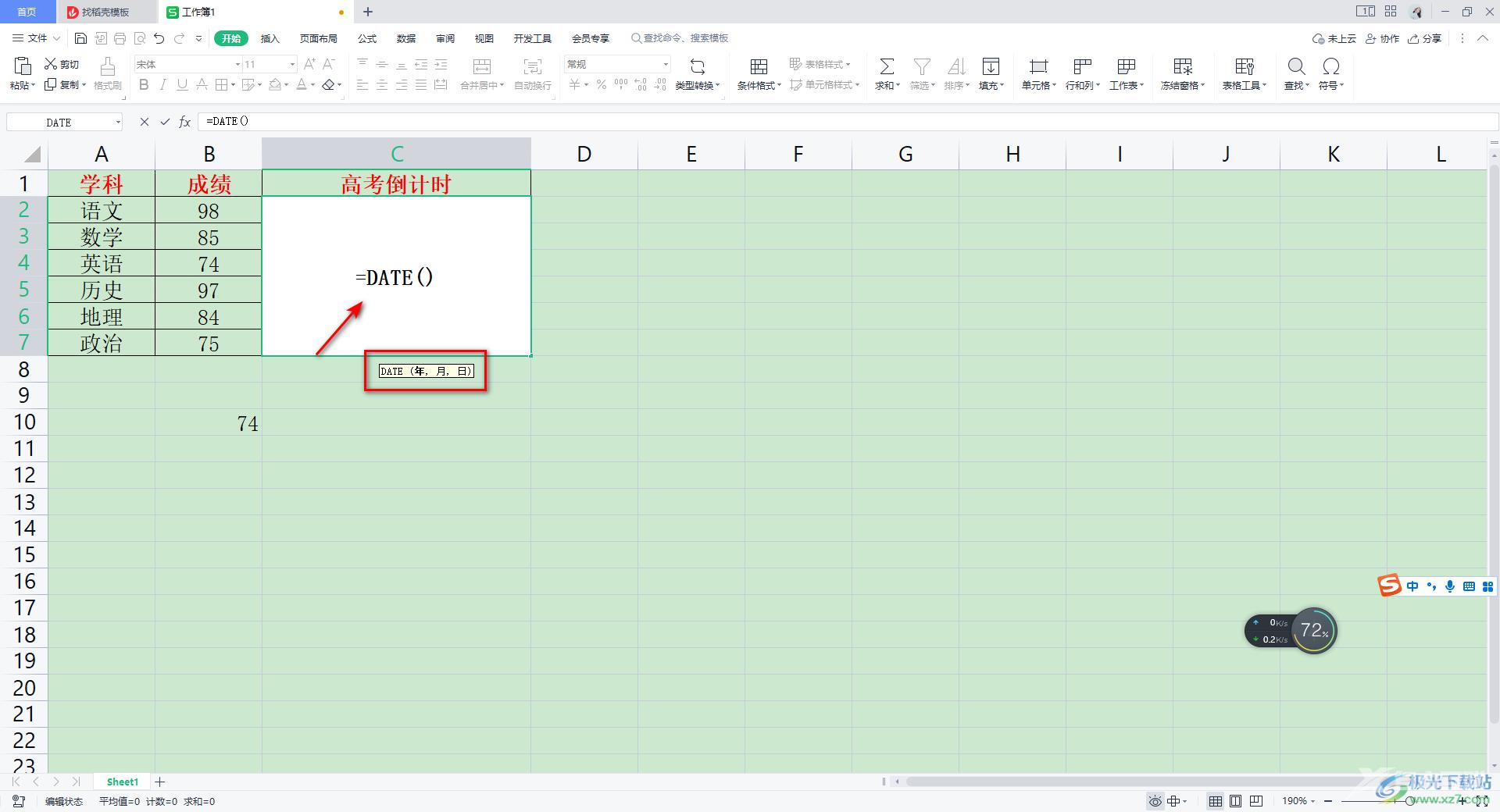Switch to the 公式 tab
Image resolution: width=1500 pixels, height=812 pixels.
(x=367, y=38)
